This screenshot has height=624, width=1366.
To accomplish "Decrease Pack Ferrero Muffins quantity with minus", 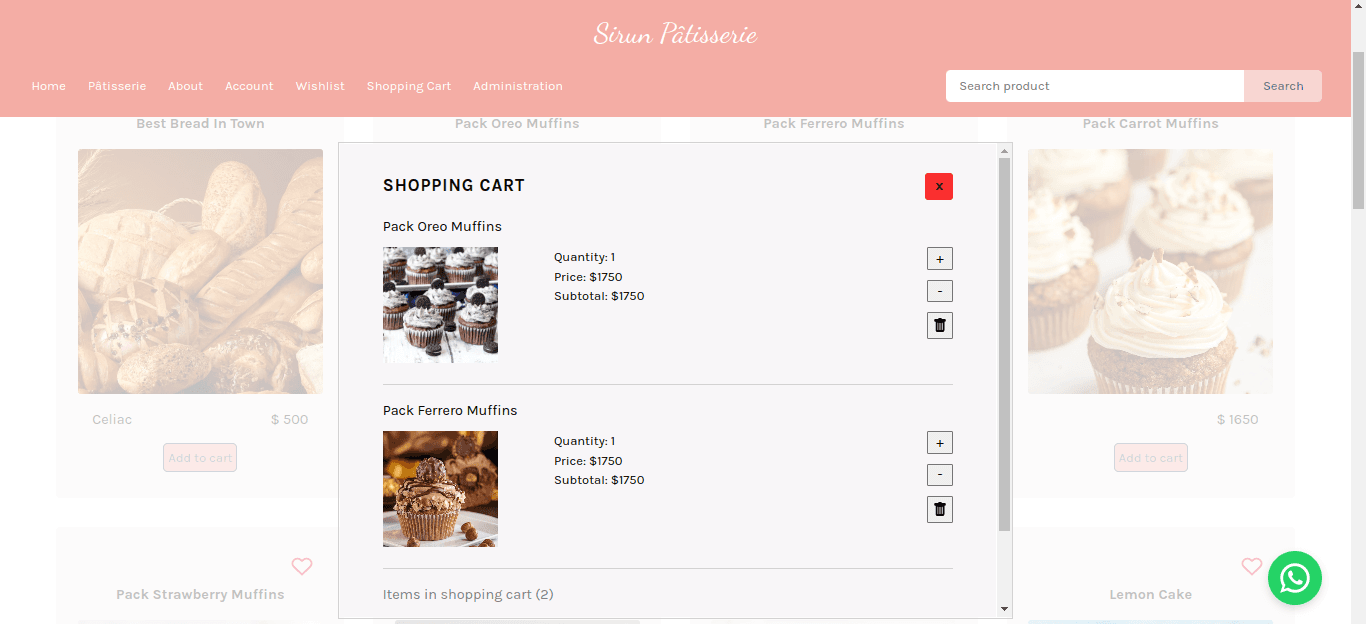I will point(939,475).
